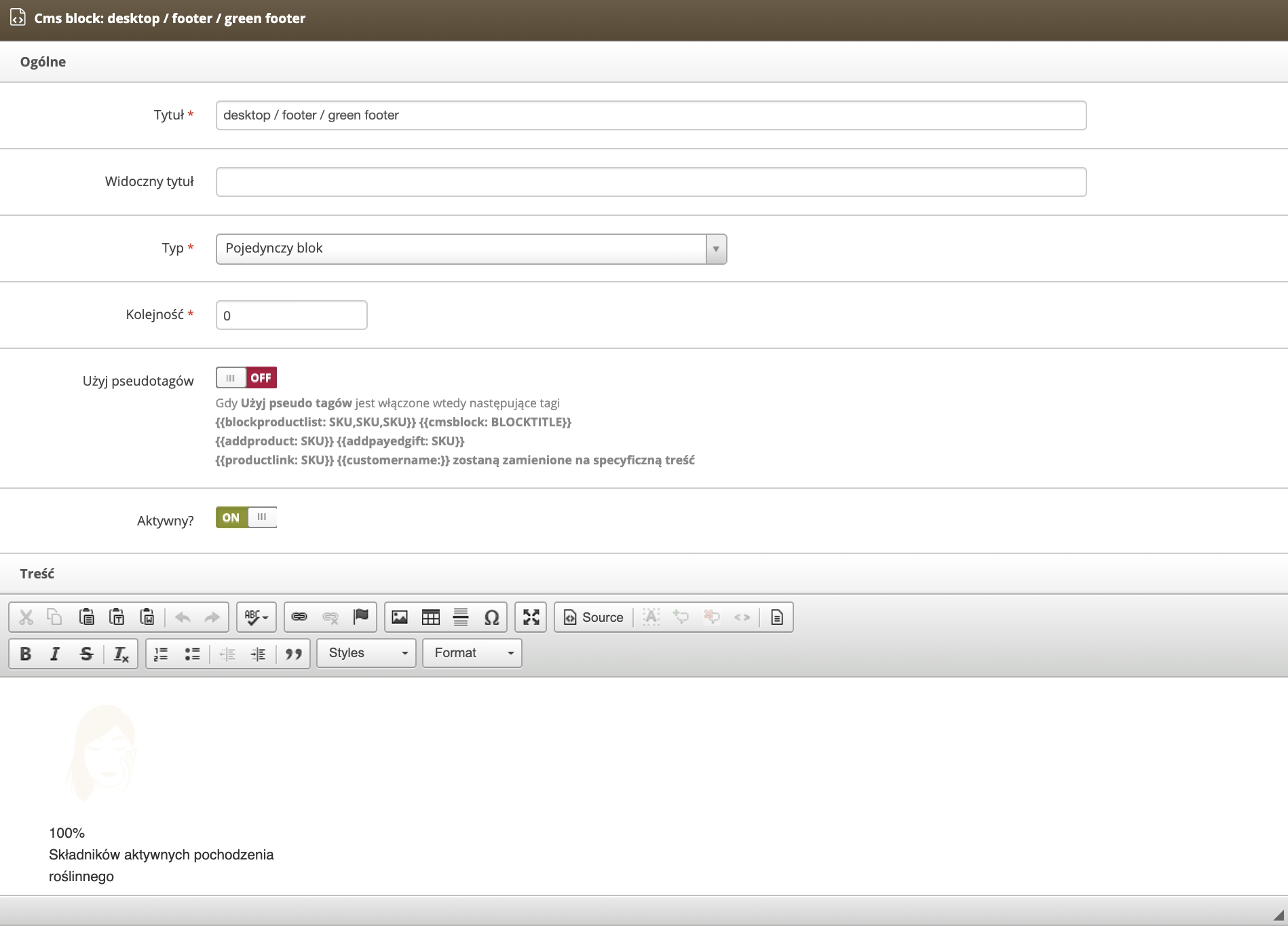Open the Typ select Pojedynczy blok
1288x926 pixels.
pyautogui.click(x=471, y=248)
